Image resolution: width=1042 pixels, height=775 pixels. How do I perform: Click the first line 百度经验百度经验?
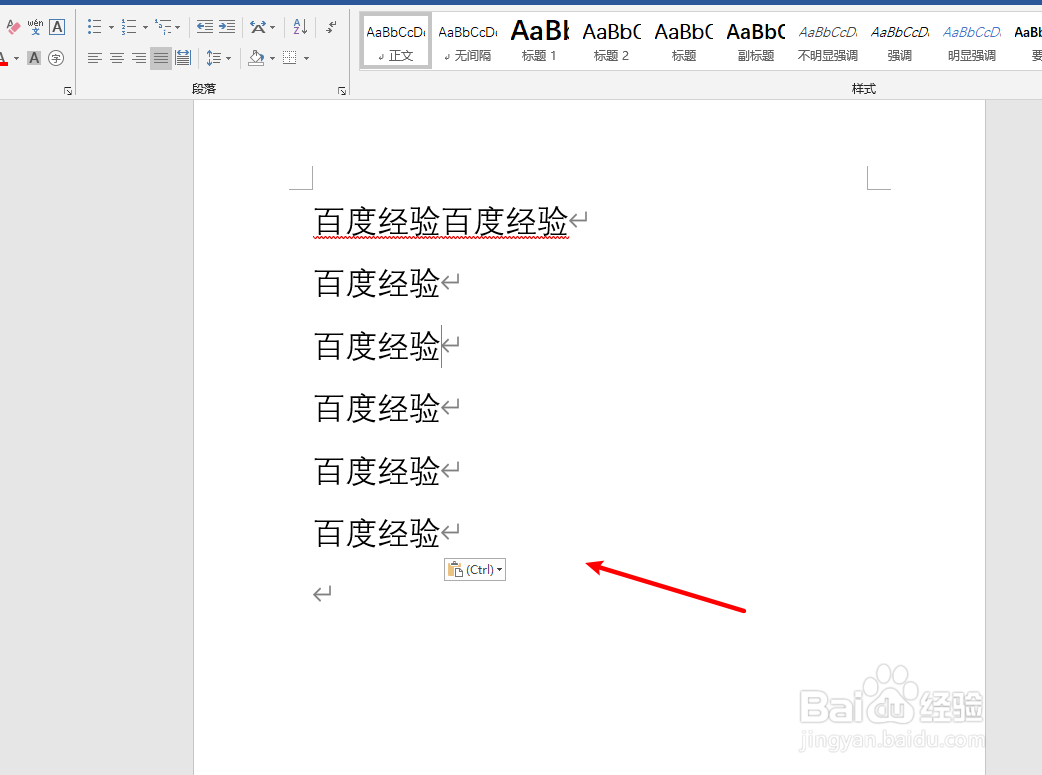pos(441,221)
